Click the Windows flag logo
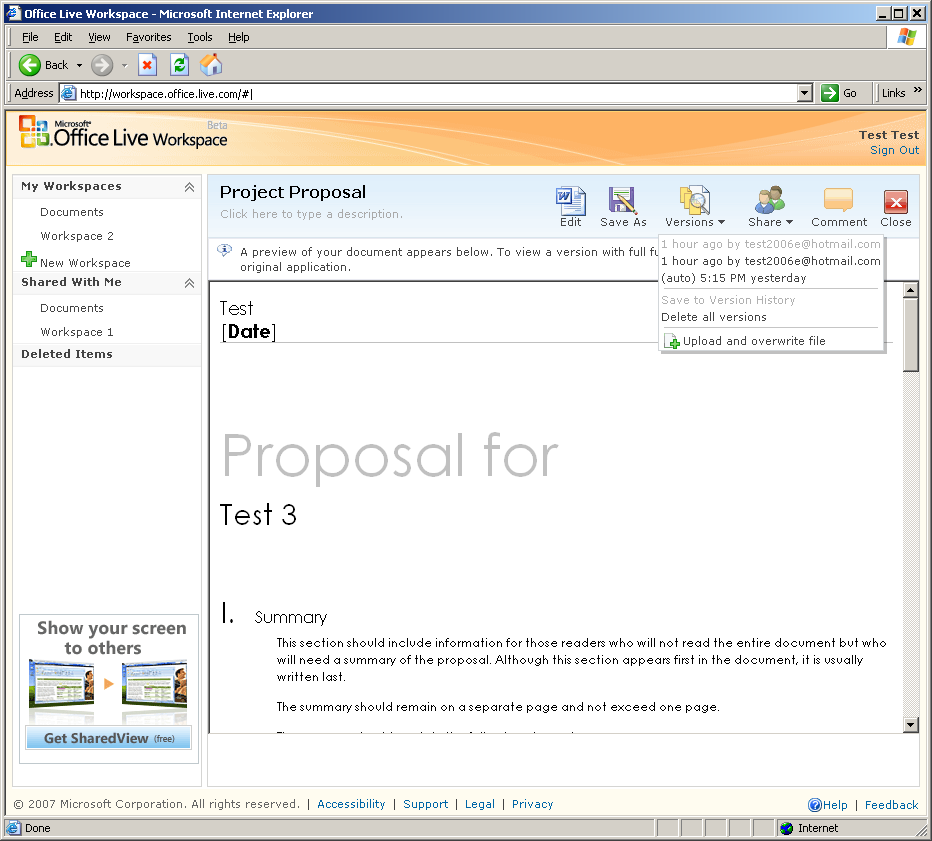Viewport: 932px width, 841px height. coord(907,37)
